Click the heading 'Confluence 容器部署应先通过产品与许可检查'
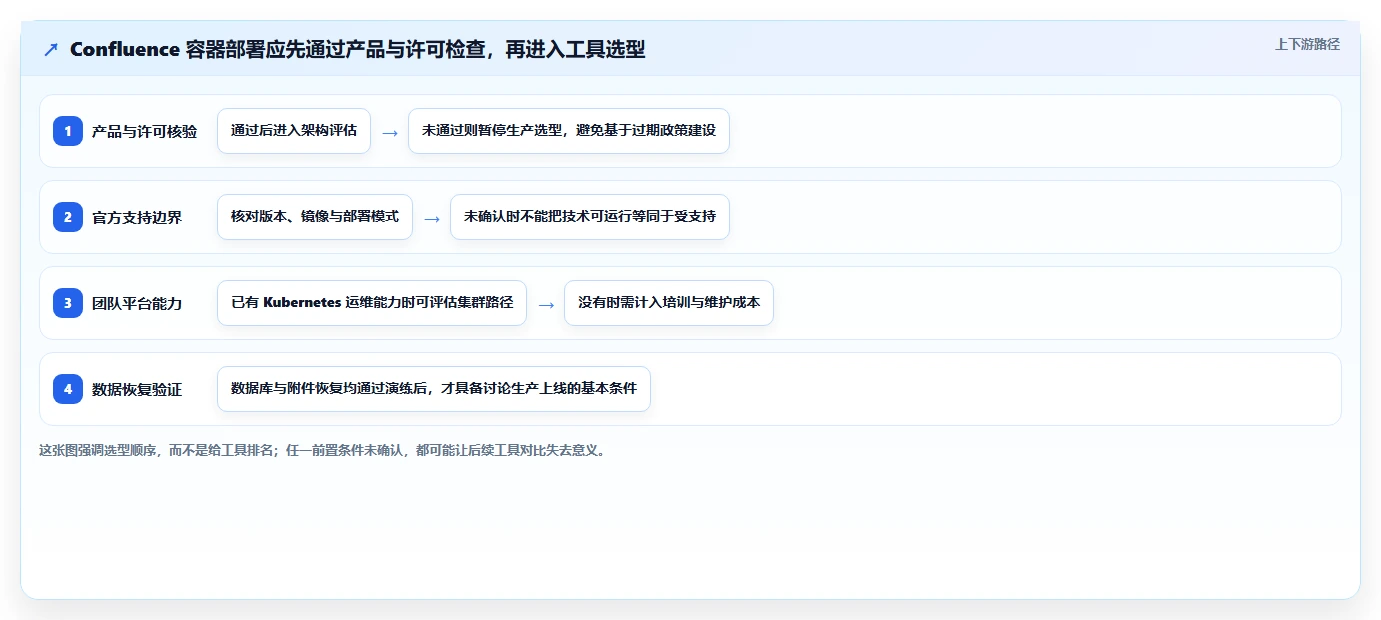Image resolution: width=1381 pixels, height=620 pixels. (357, 49)
